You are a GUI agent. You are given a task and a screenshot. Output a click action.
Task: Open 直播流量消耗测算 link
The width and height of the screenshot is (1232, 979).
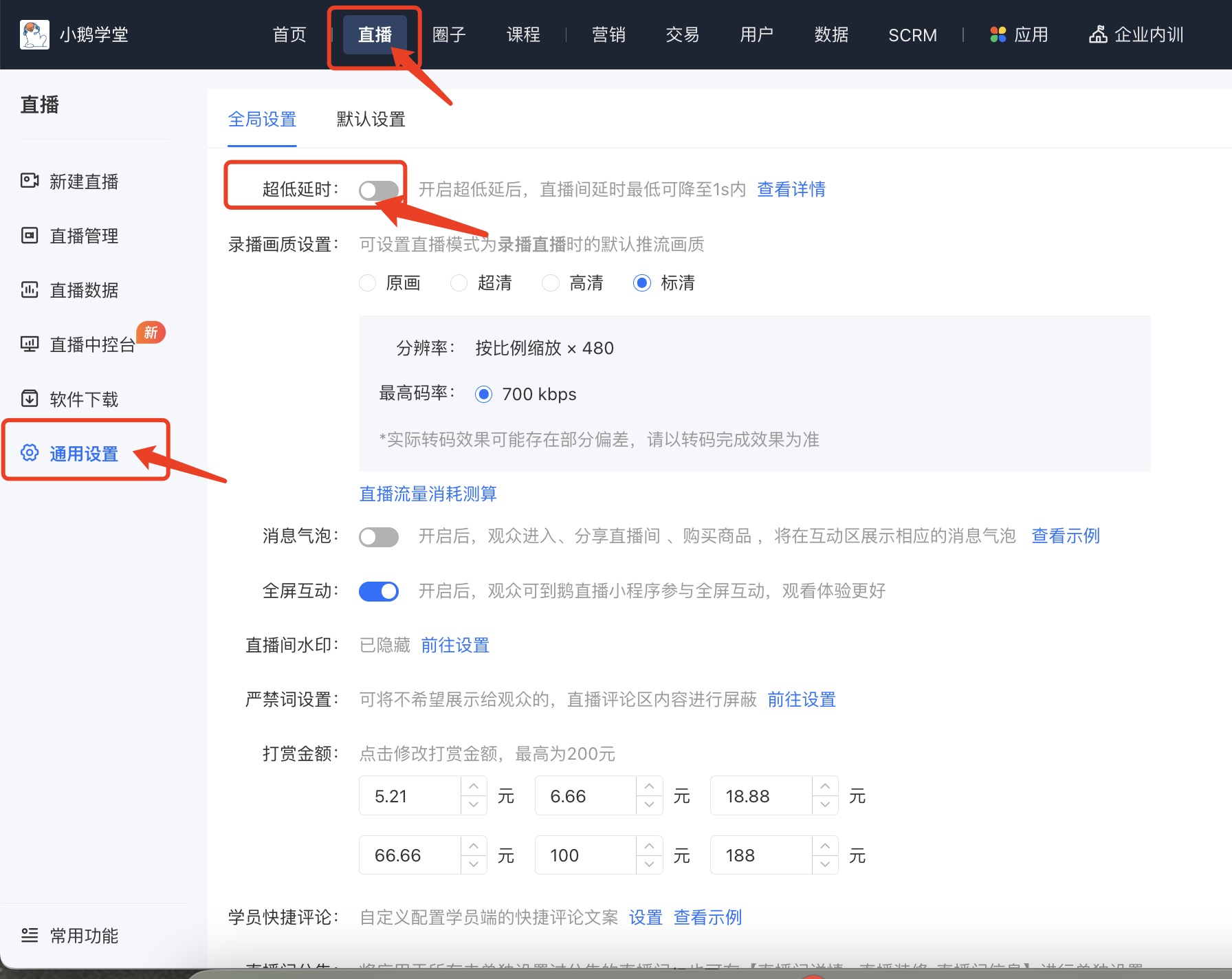click(x=427, y=494)
